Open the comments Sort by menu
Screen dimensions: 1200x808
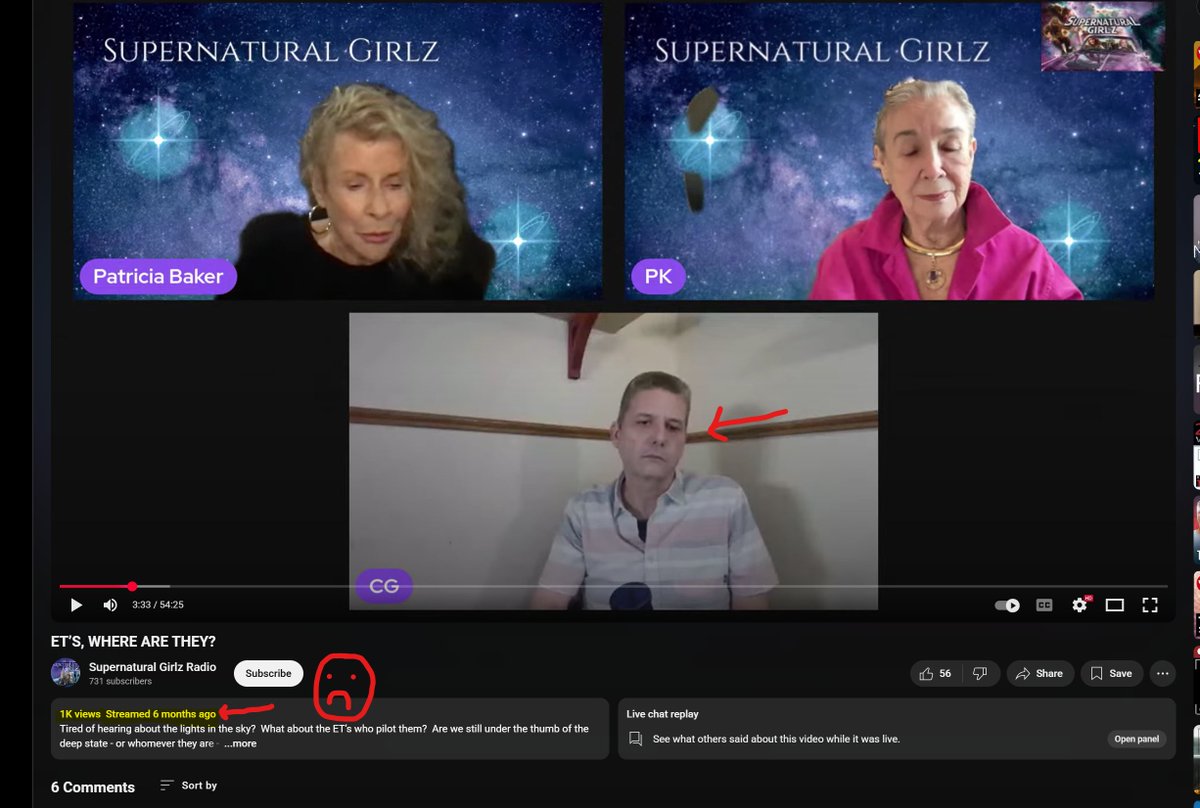188,786
